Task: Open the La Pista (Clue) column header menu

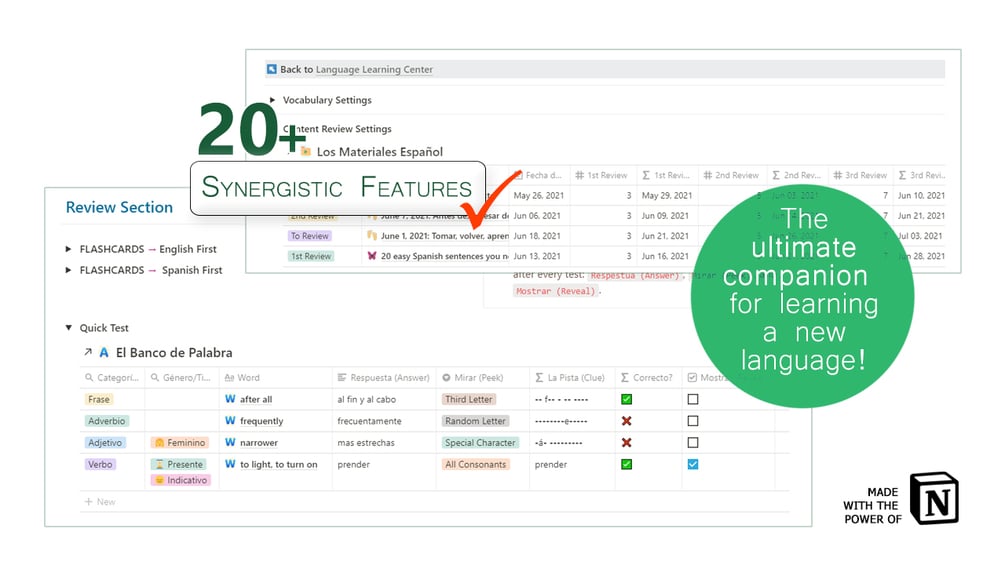Action: (x=572, y=378)
